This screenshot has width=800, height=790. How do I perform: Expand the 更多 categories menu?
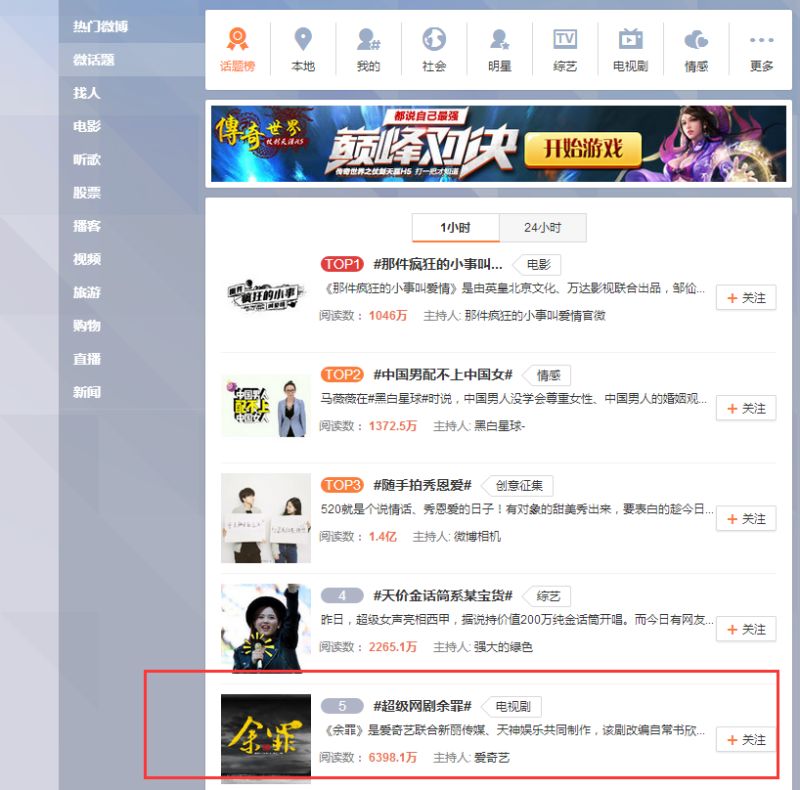[x=761, y=50]
